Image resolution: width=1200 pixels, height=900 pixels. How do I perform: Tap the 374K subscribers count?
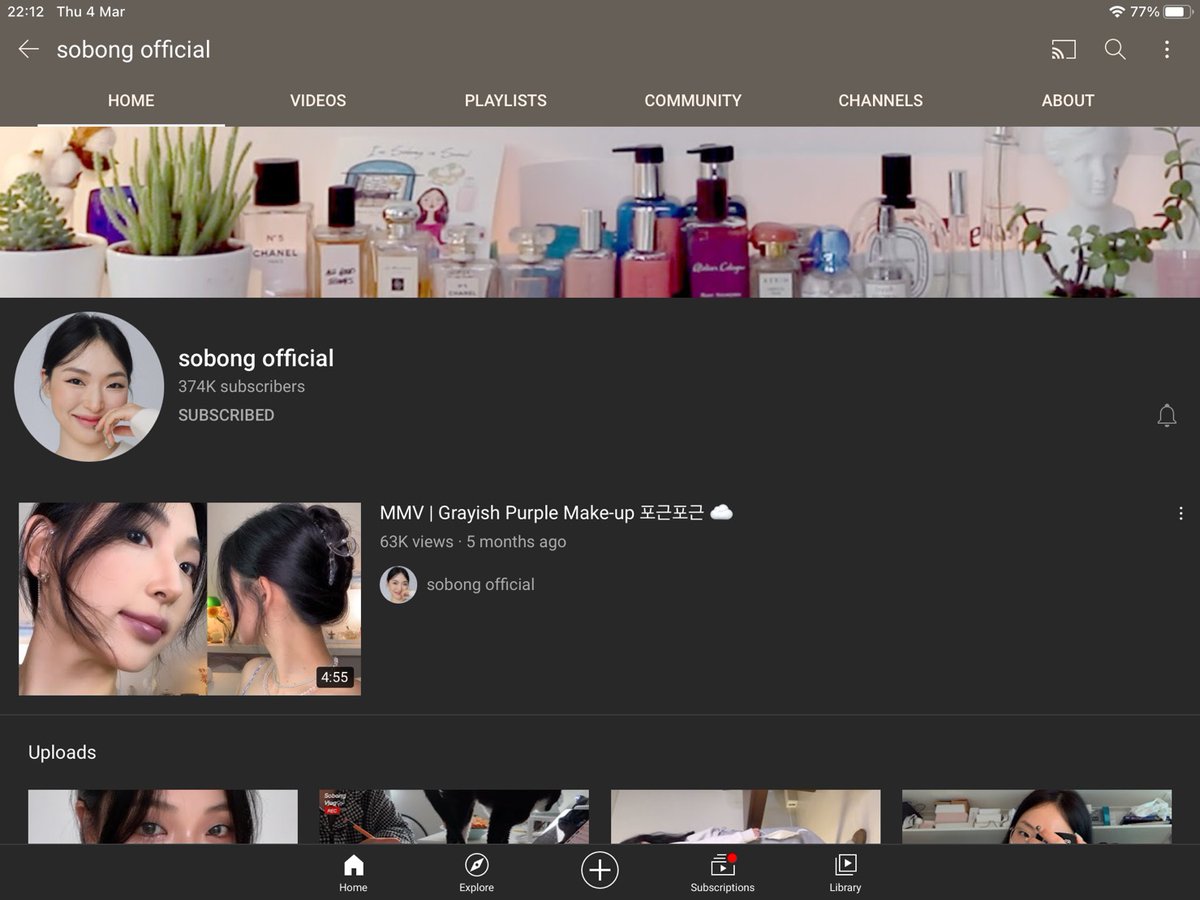pyautogui.click(x=242, y=387)
